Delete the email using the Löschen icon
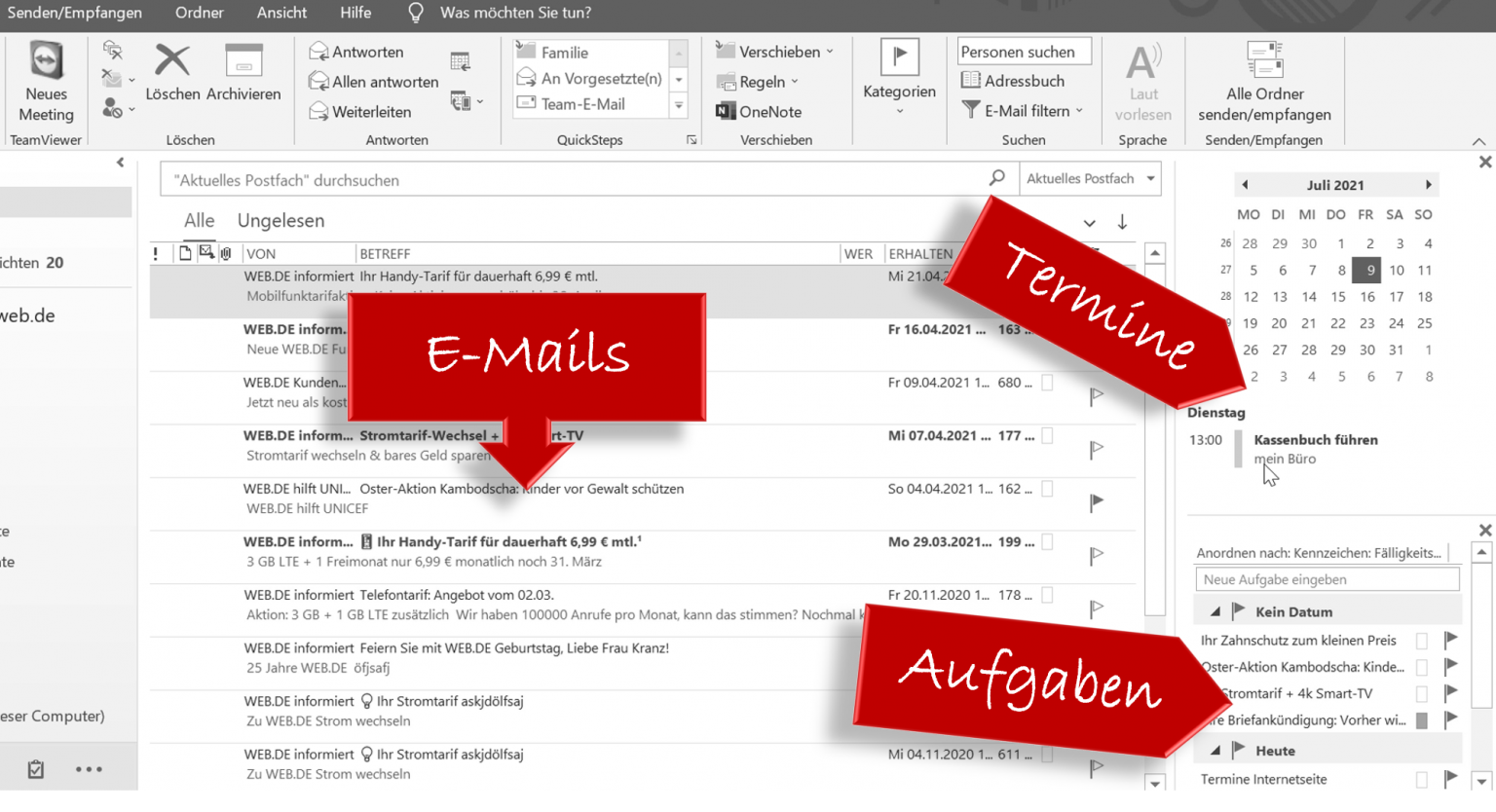 [172, 73]
